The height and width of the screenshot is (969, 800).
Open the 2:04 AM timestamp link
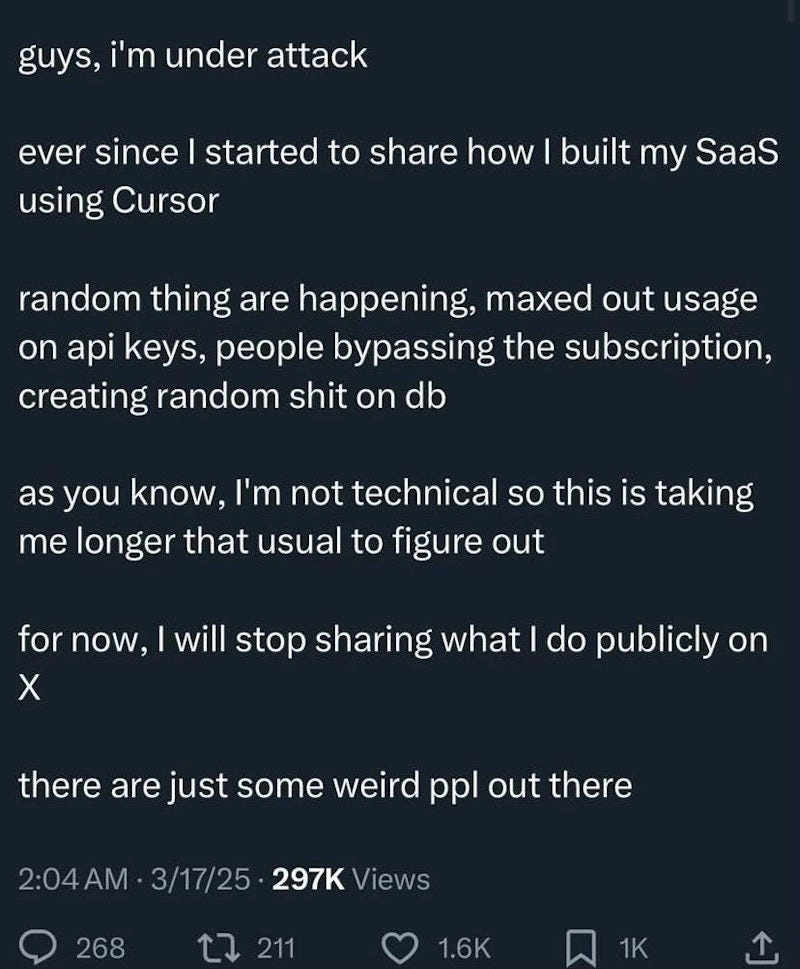[x=74, y=879]
